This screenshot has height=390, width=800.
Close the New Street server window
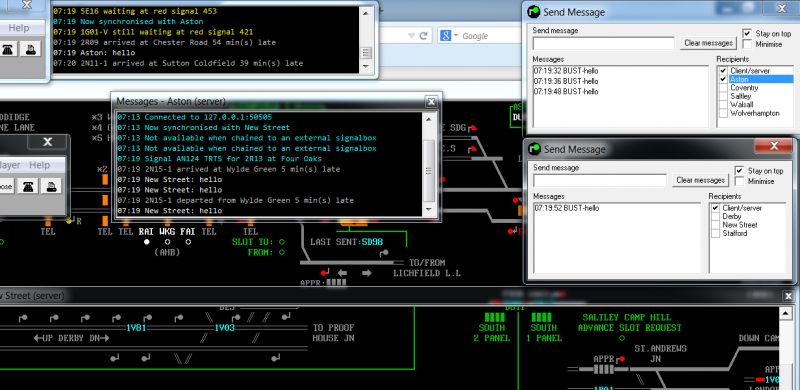(x=788, y=296)
